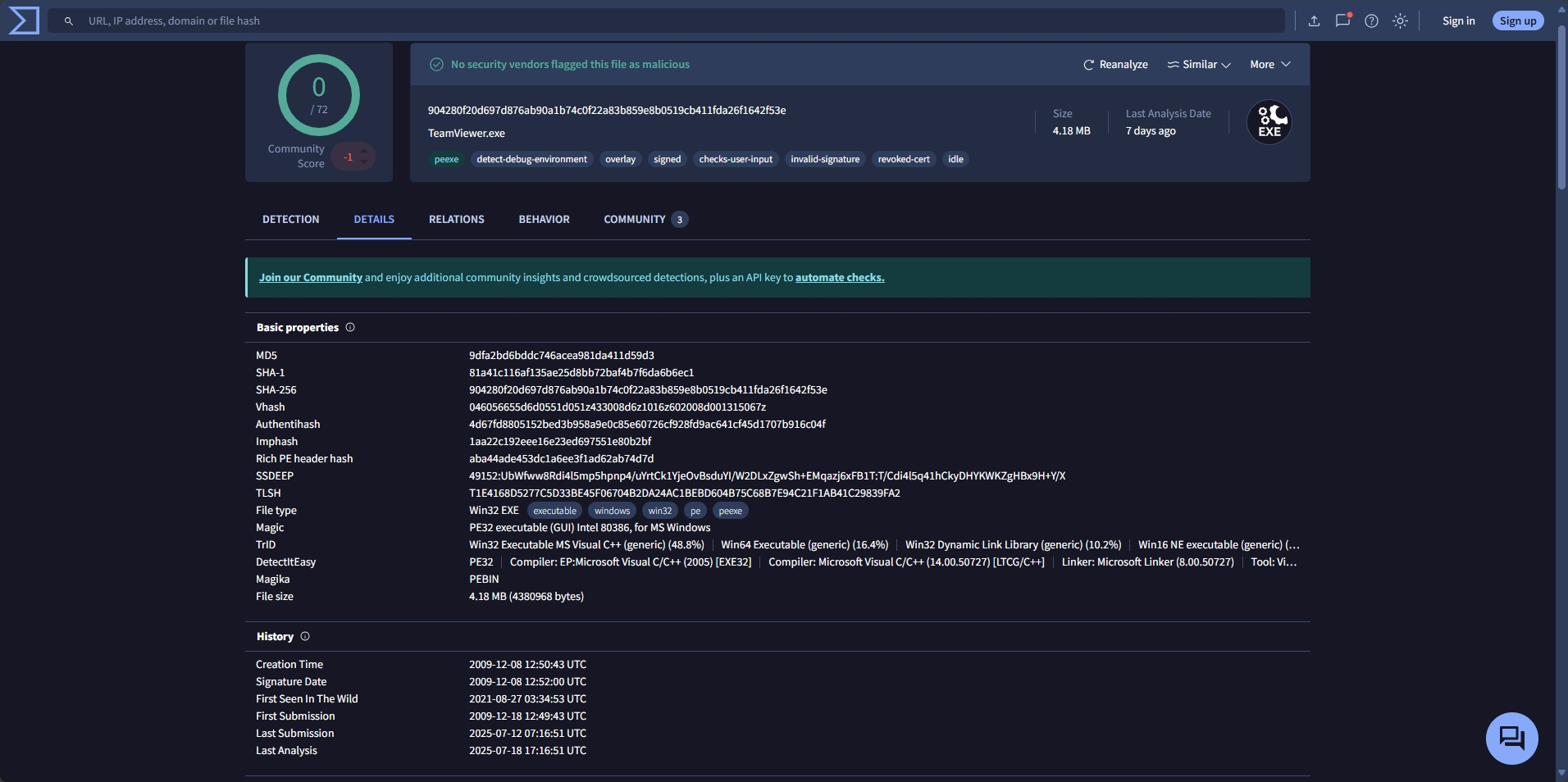Open the Community tab with 3 comments
This screenshot has height=782, width=1568.
[x=636, y=219]
